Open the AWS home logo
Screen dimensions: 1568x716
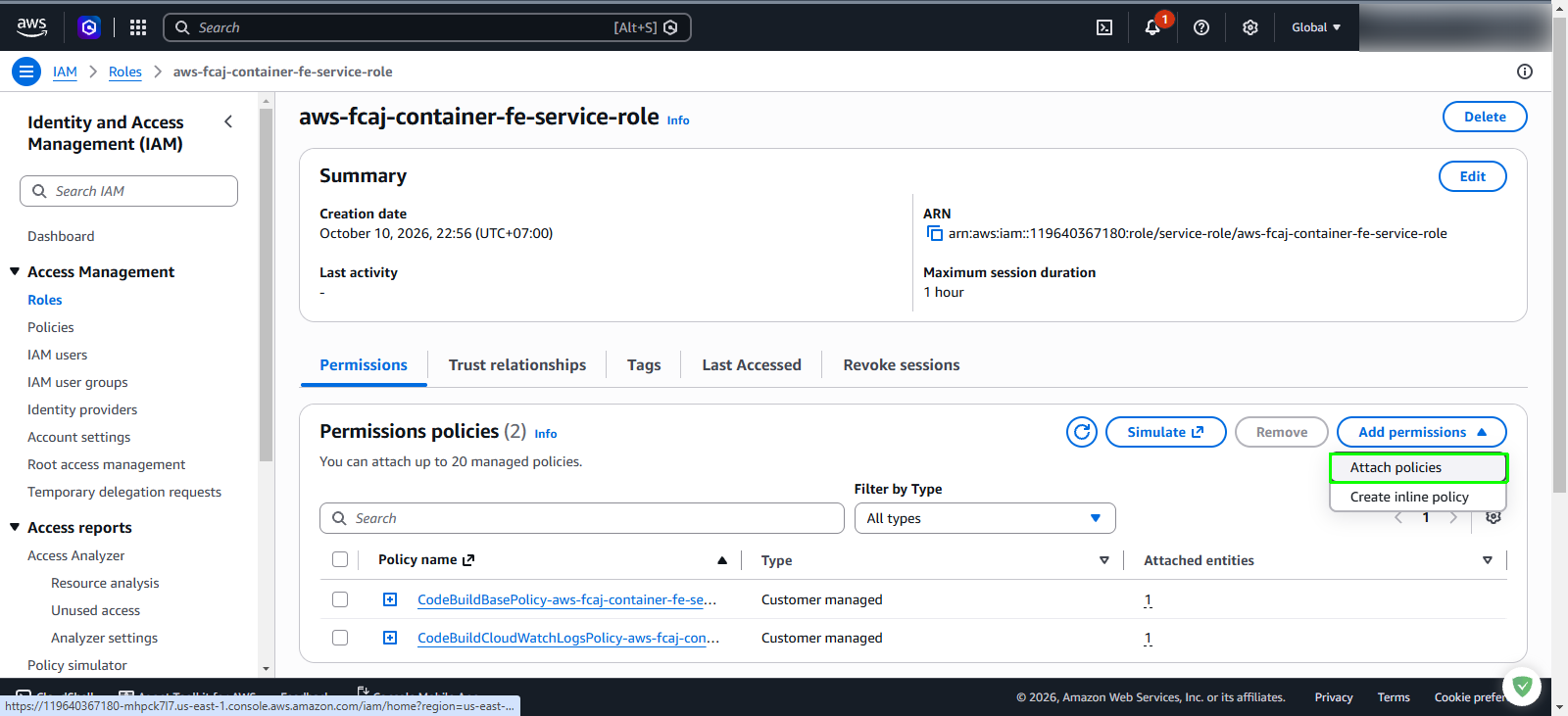click(31, 27)
